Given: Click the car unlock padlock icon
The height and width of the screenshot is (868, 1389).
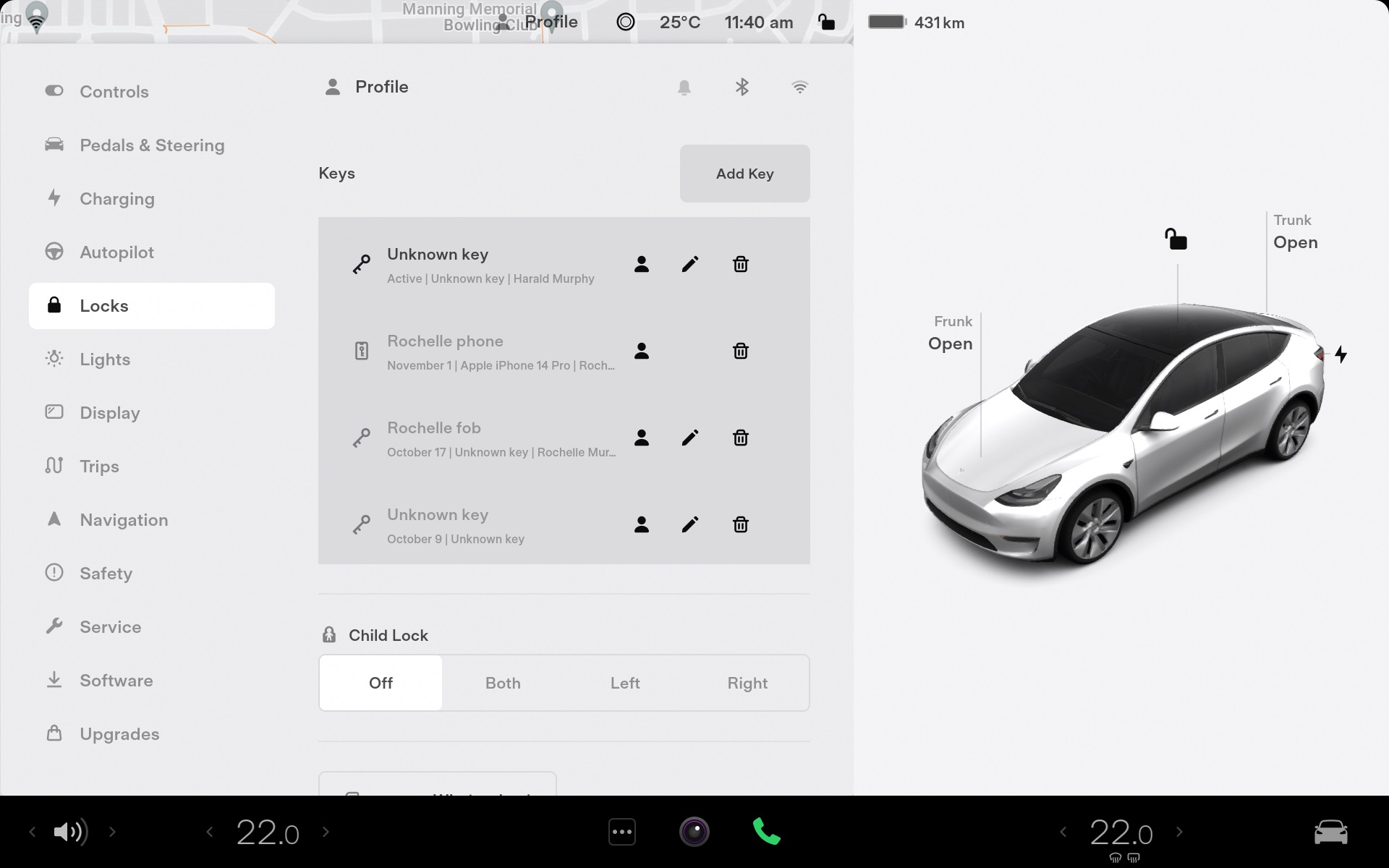Looking at the screenshot, I should [1176, 239].
